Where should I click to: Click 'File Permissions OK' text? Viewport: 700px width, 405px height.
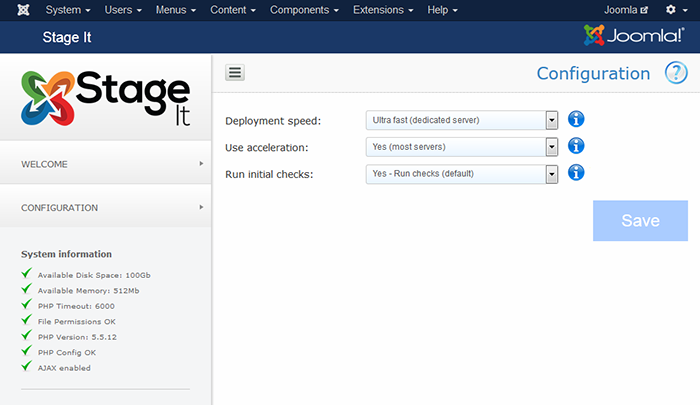pyautogui.click(x=77, y=322)
